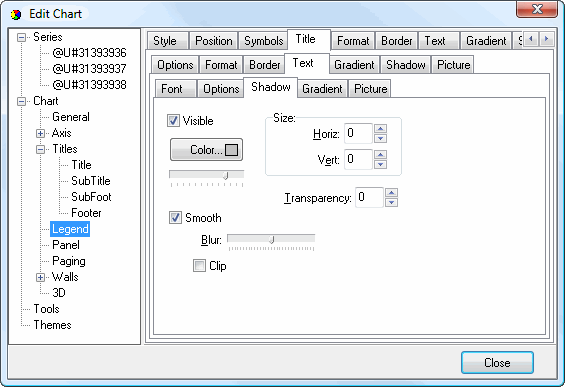The height and width of the screenshot is (387, 565).
Task: Click the Edit Chart window icon
Action: pyautogui.click(x=16, y=15)
